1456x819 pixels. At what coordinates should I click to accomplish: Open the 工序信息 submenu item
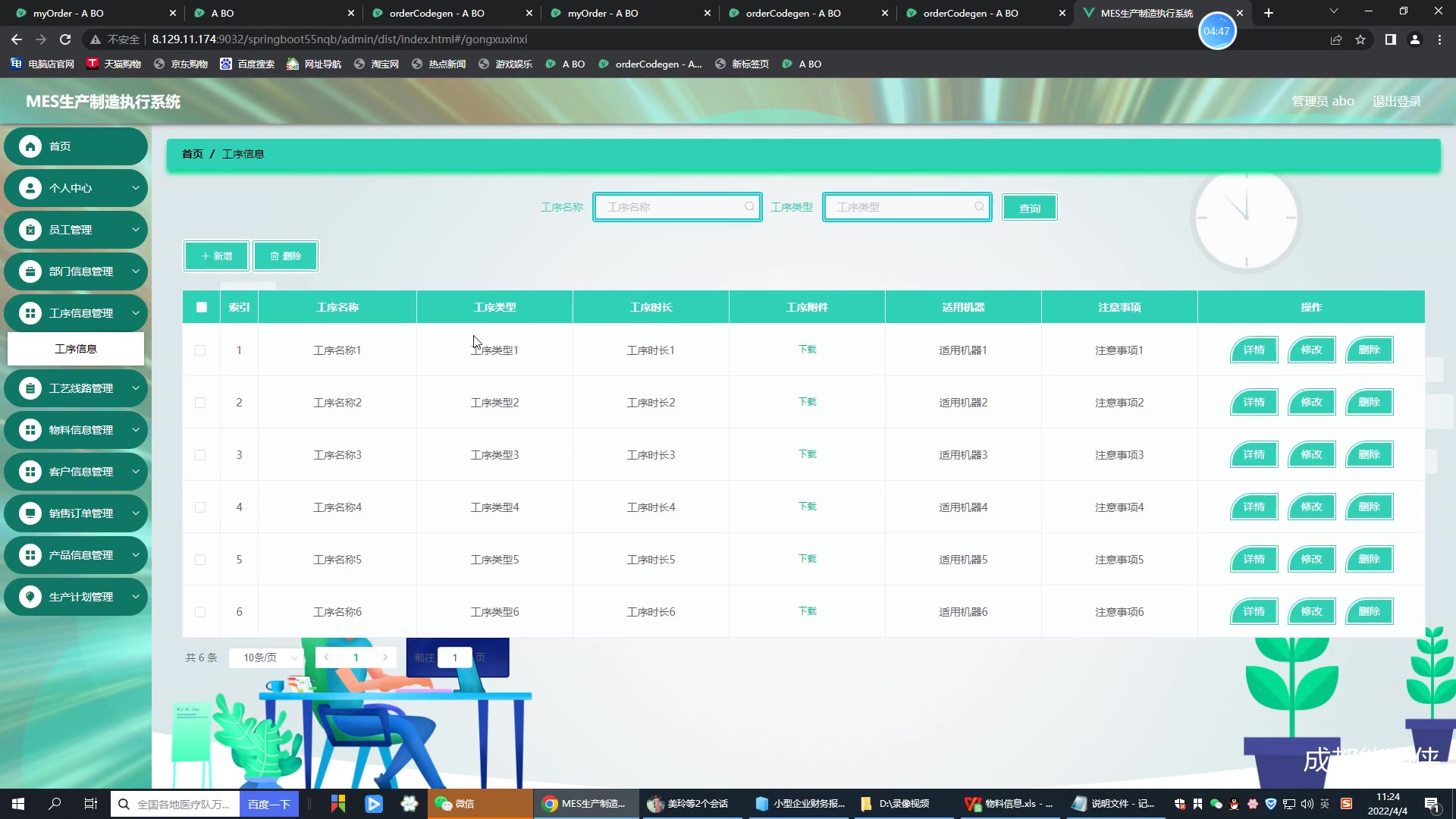[x=76, y=349]
